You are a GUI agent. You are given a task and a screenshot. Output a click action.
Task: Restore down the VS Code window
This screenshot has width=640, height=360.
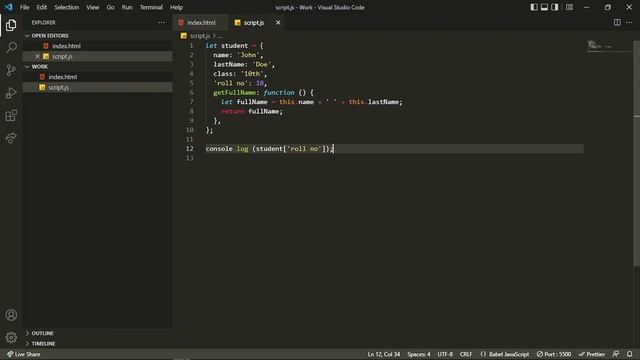(607, 7)
